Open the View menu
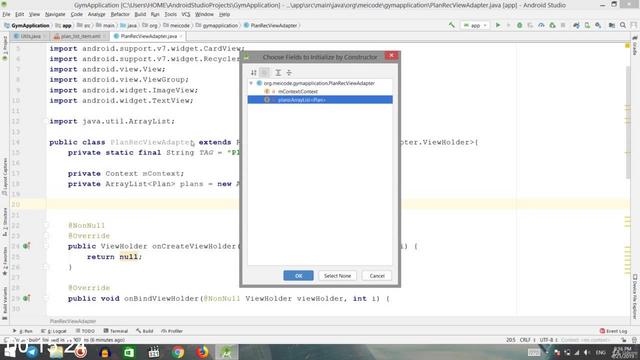This screenshot has width=640, height=360. pos(34,14)
